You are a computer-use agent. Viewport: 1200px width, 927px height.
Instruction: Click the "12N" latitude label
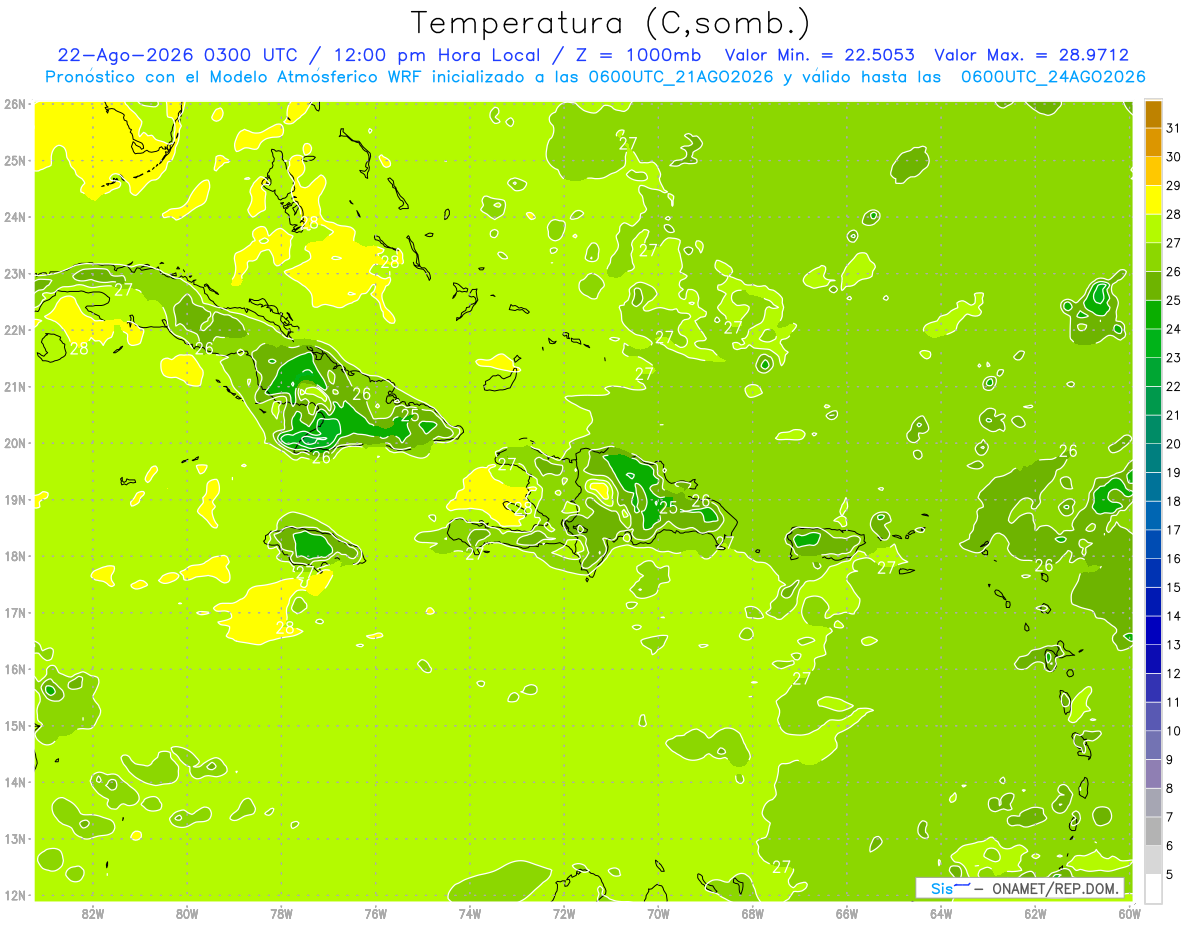(15, 895)
